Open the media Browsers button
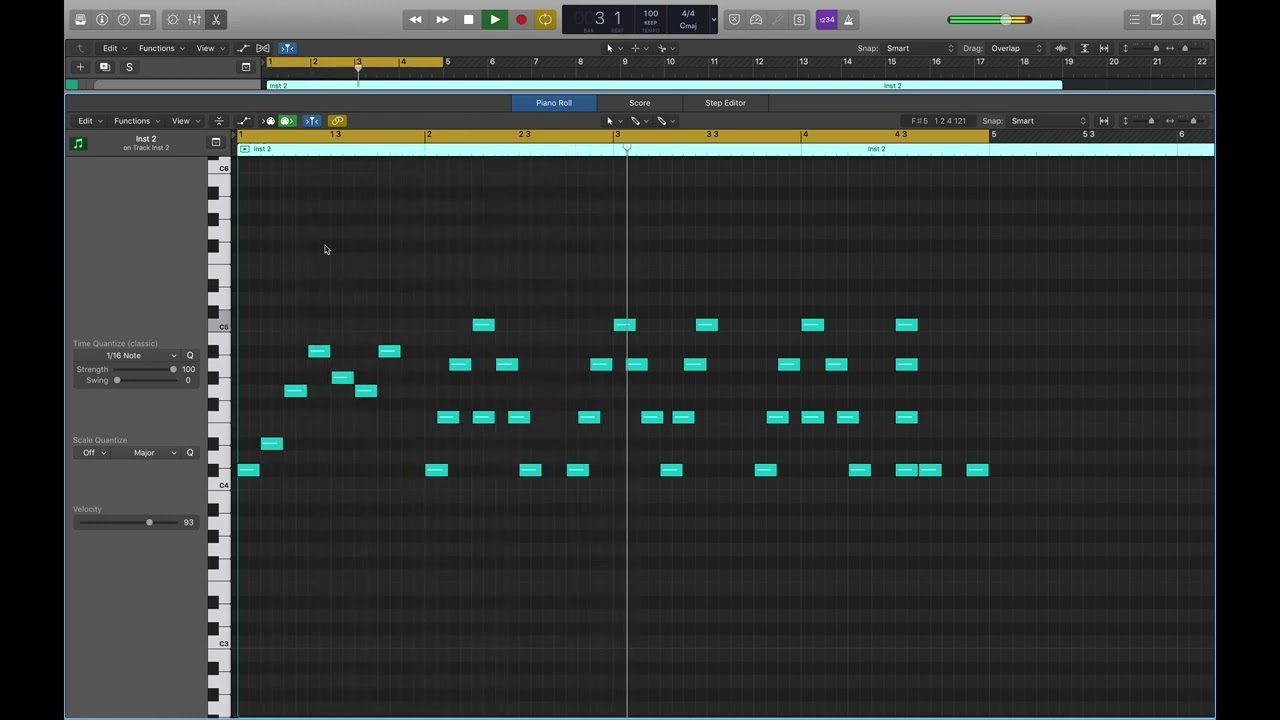Viewport: 1280px width, 720px height. 1199,20
